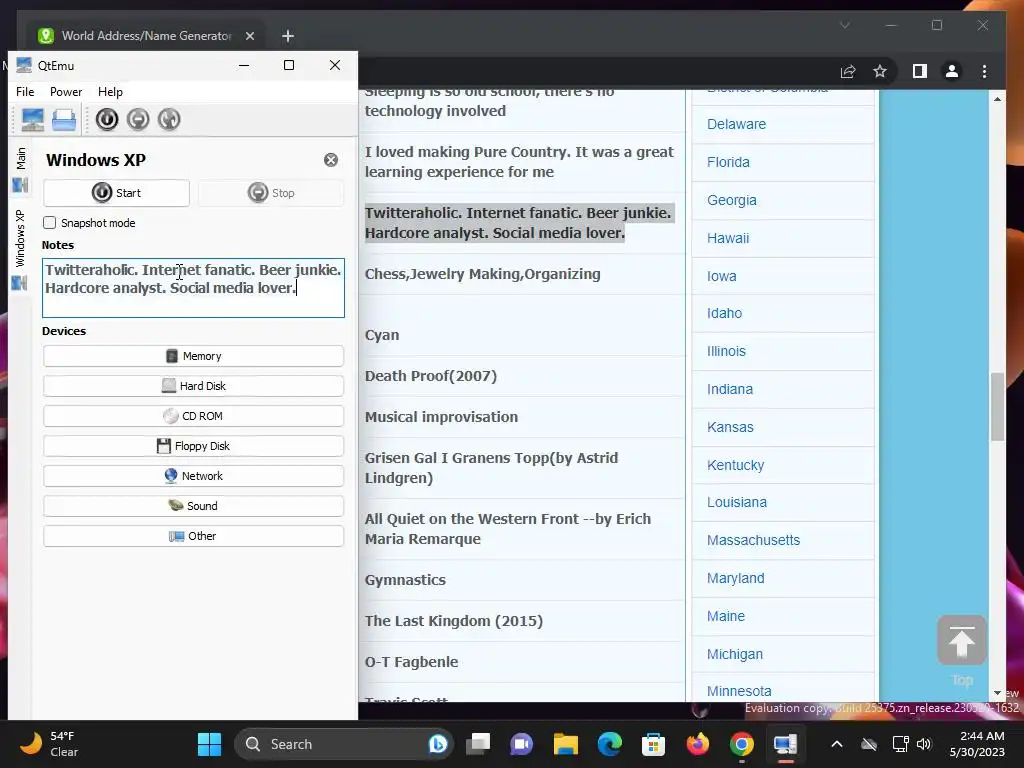Click the browser page vertical scrollbar thumb

[x=997, y=406]
